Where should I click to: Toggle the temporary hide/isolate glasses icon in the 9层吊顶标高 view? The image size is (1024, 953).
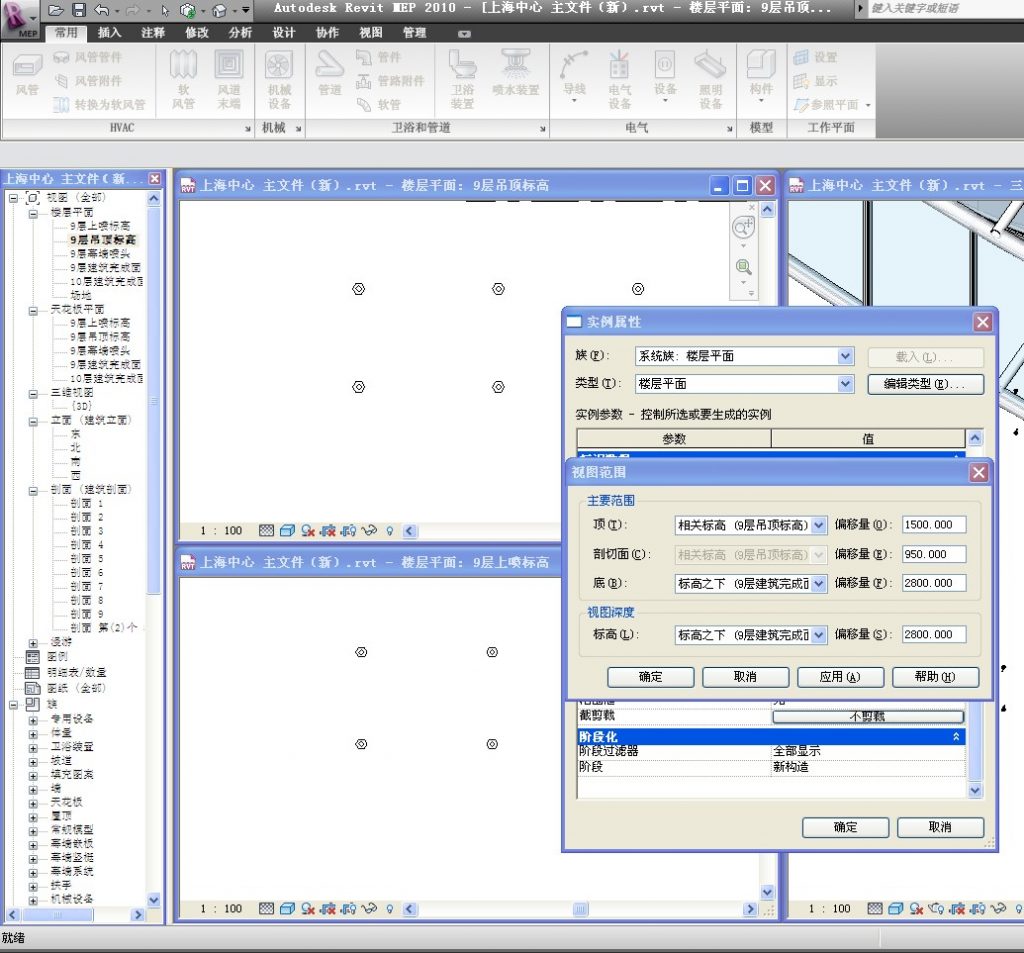click(x=369, y=530)
